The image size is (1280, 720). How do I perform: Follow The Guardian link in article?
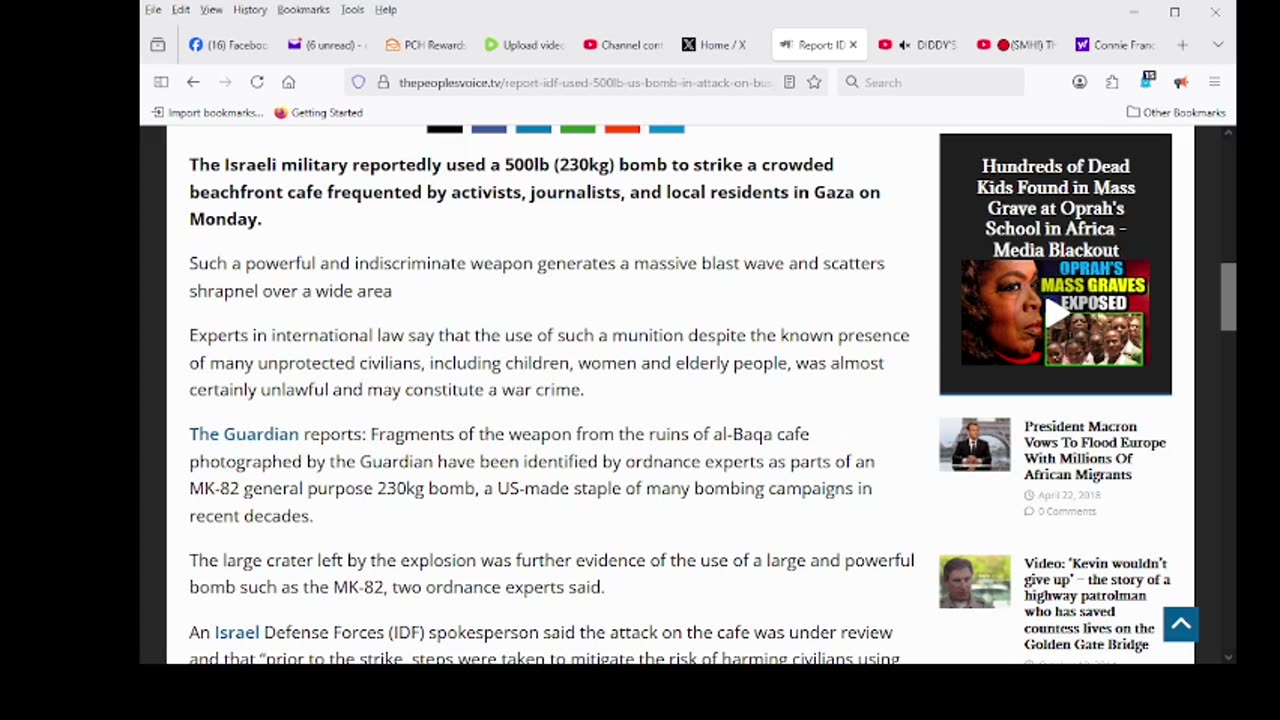pos(244,434)
